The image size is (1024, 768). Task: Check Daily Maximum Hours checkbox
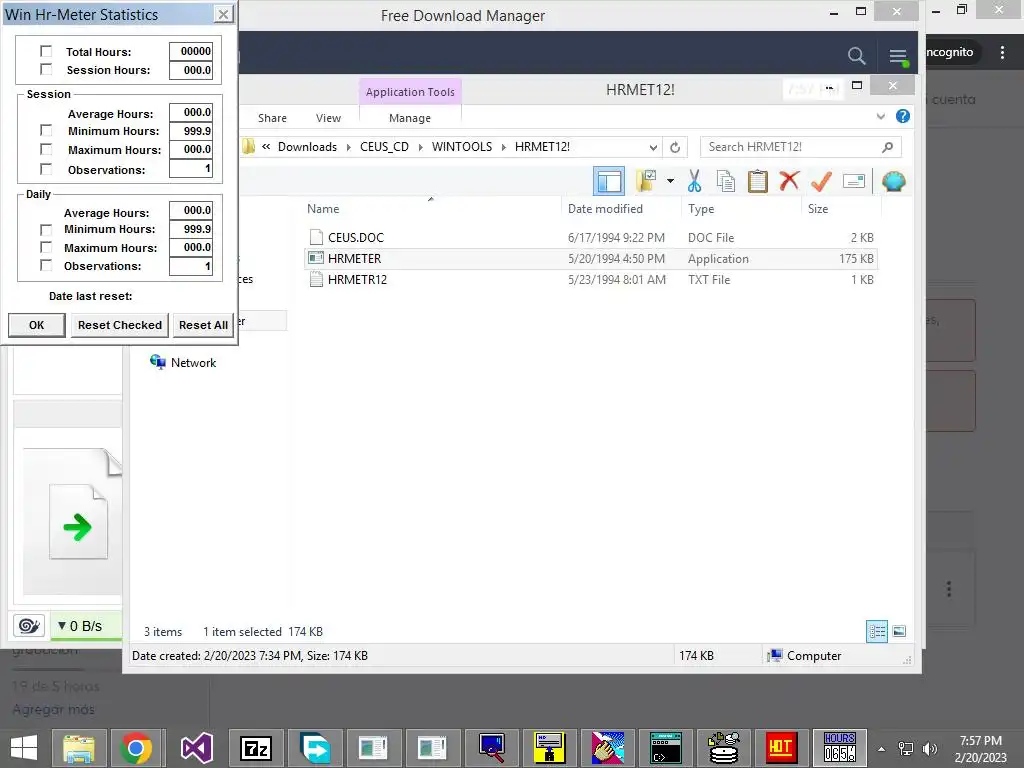point(46,248)
